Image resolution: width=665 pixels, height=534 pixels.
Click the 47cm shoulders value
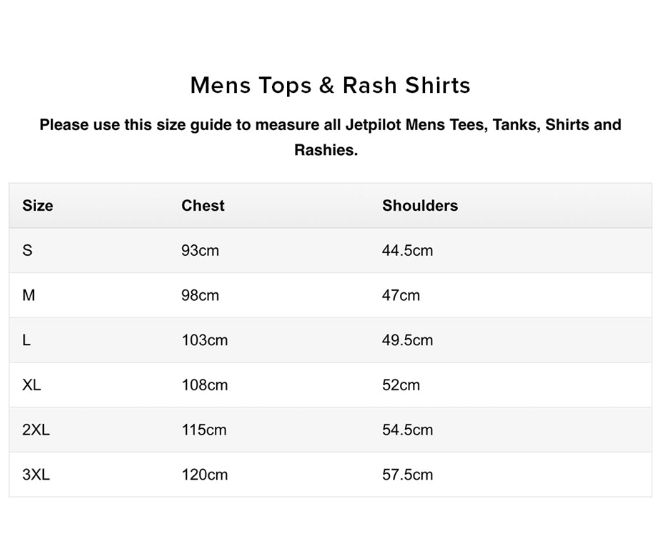pos(401,295)
